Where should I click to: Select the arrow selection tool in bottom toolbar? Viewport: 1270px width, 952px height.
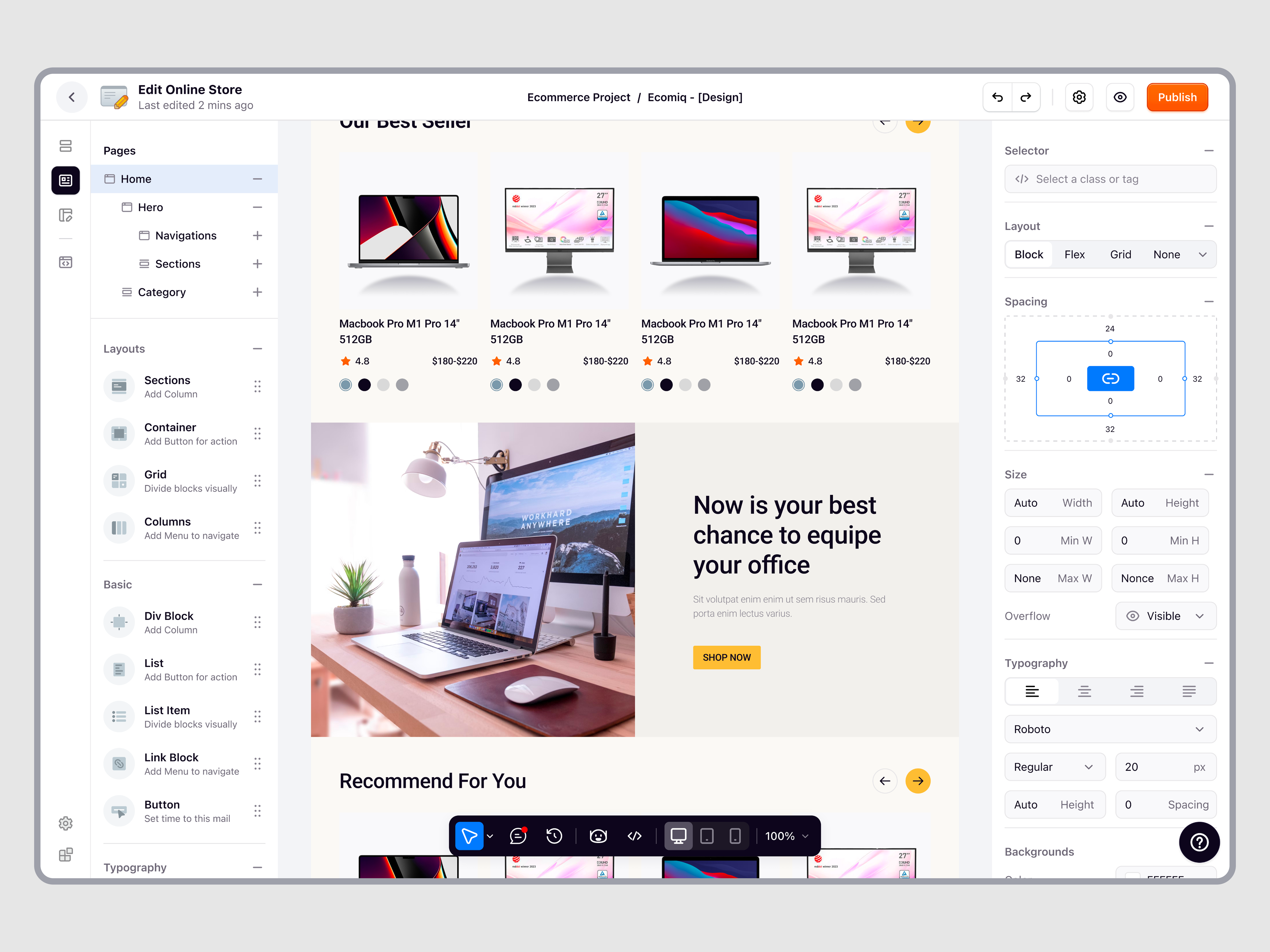[x=470, y=836]
